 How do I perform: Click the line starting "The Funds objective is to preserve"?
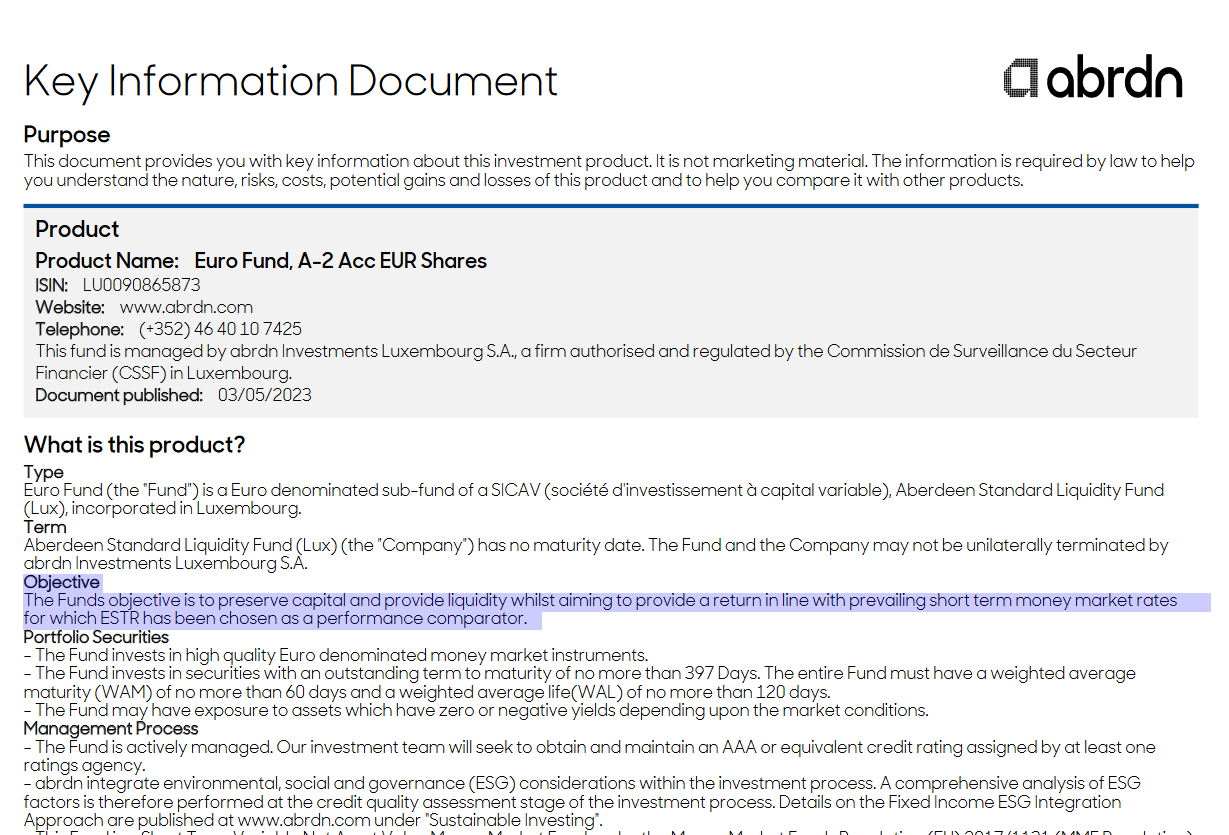(x=601, y=601)
